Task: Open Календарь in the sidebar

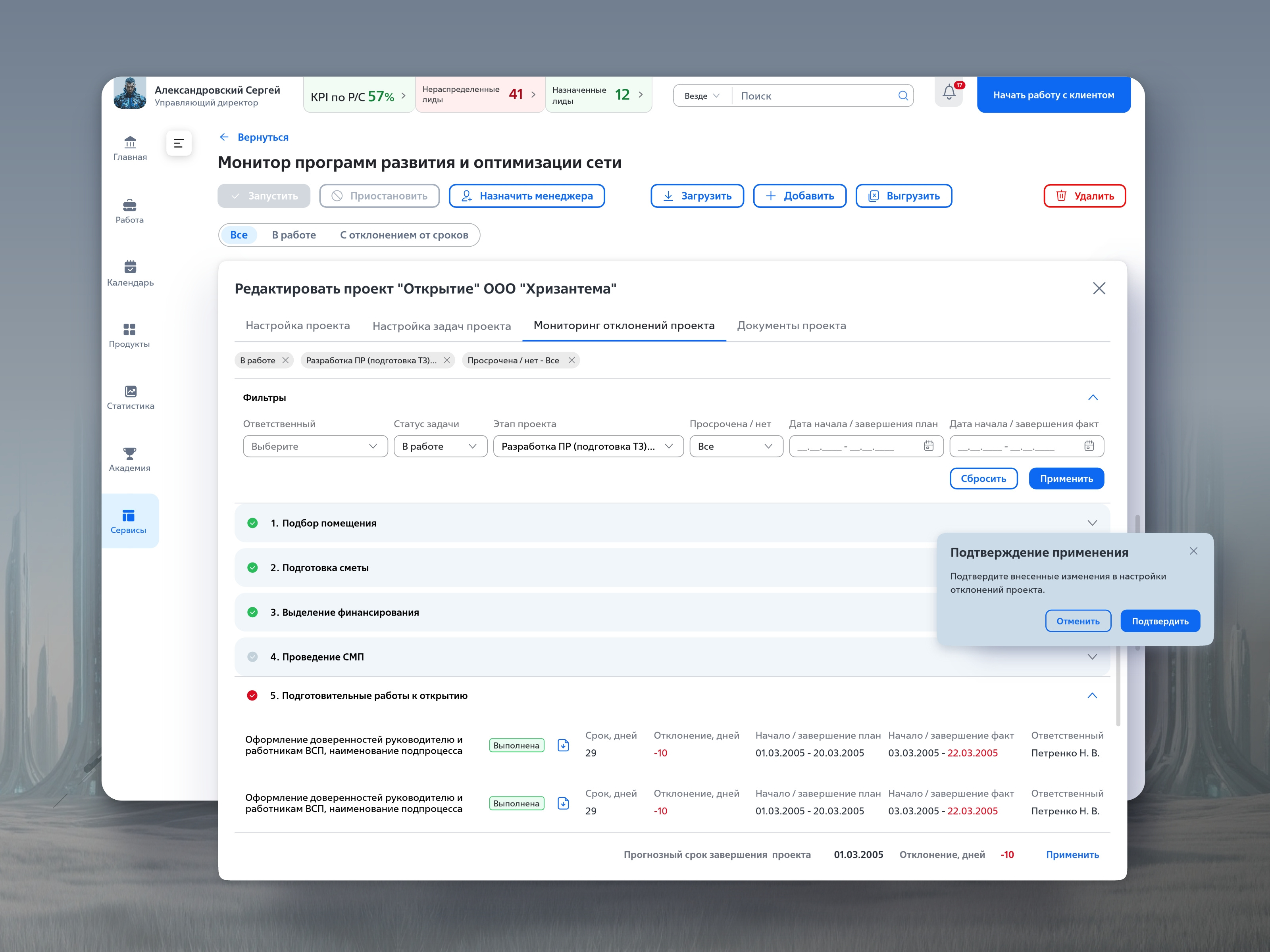Action: pyautogui.click(x=130, y=273)
